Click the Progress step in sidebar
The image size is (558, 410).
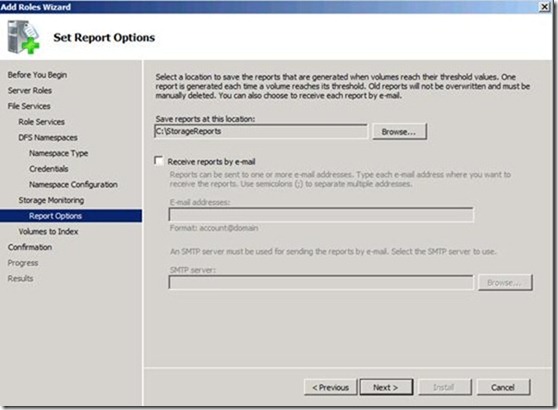[23, 263]
